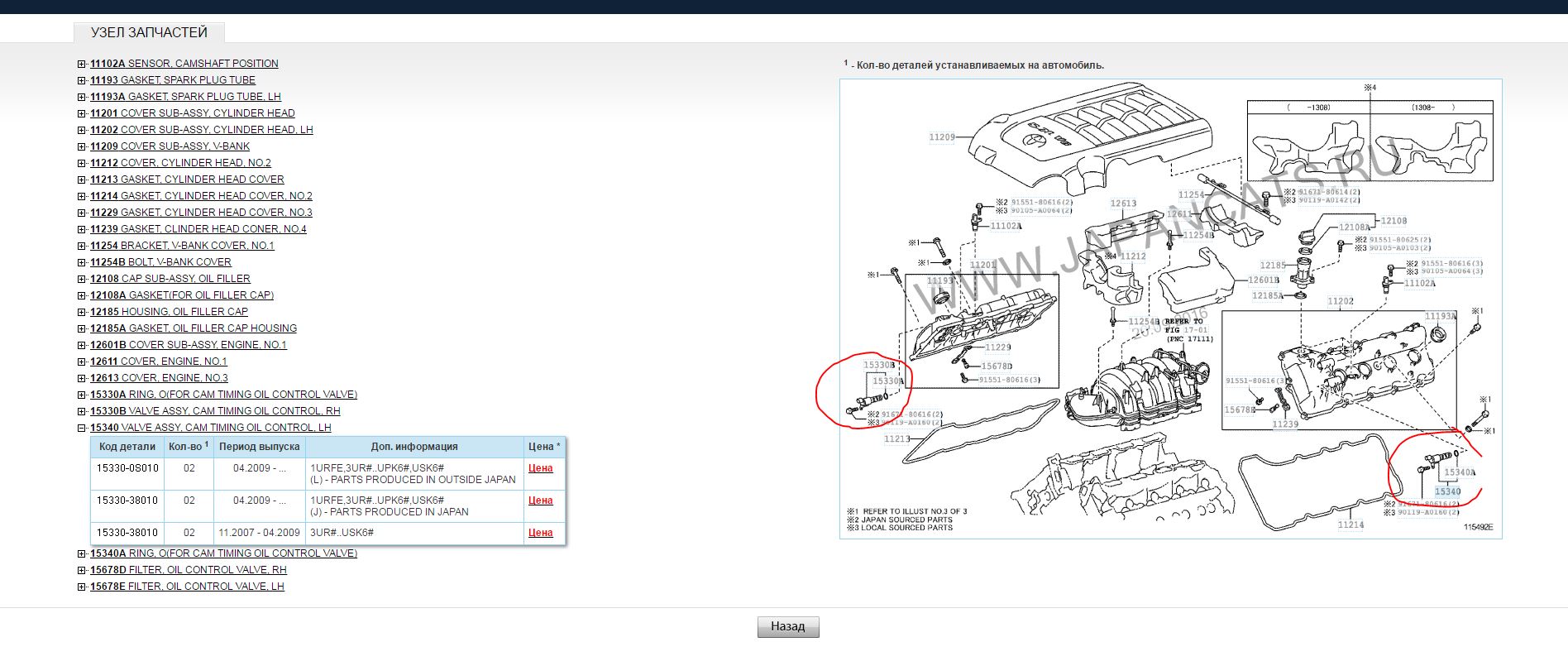Click the Цена column header
The width and height of the screenshot is (1568, 661).
tap(543, 447)
